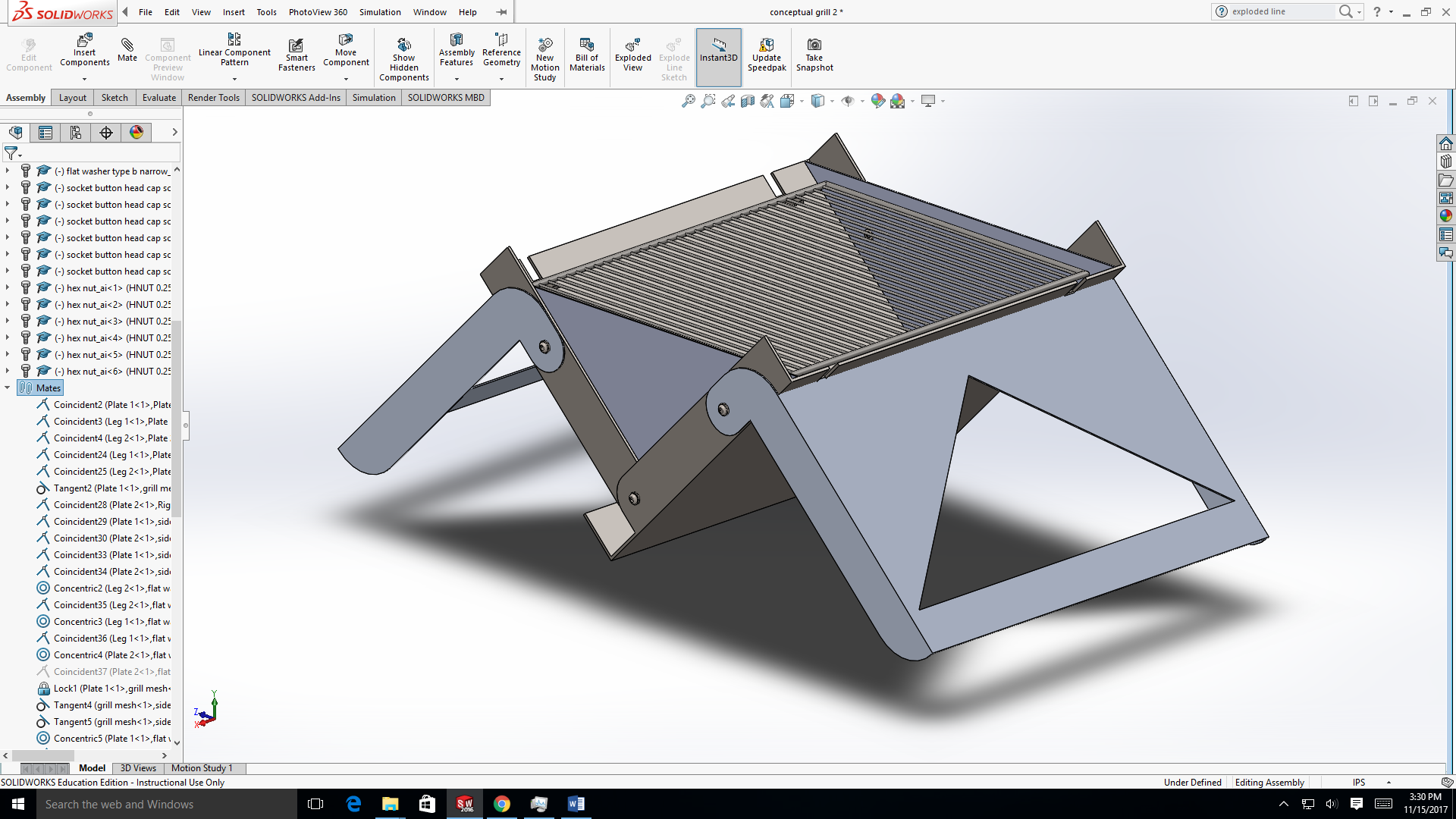The image size is (1456, 819).
Task: Open the DisplayManager appearance tab
Action: [x=136, y=133]
